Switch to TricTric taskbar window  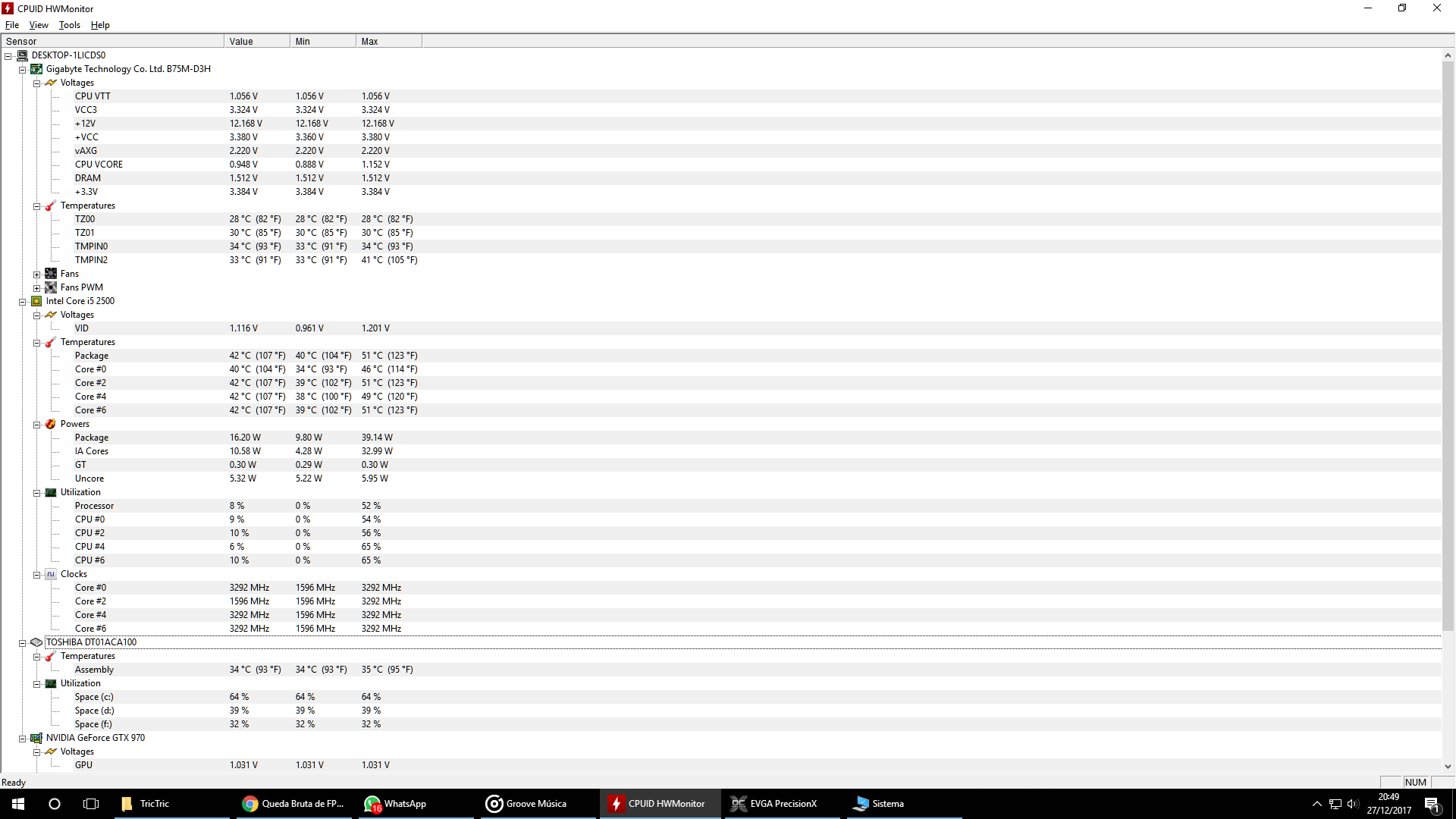pos(171,804)
